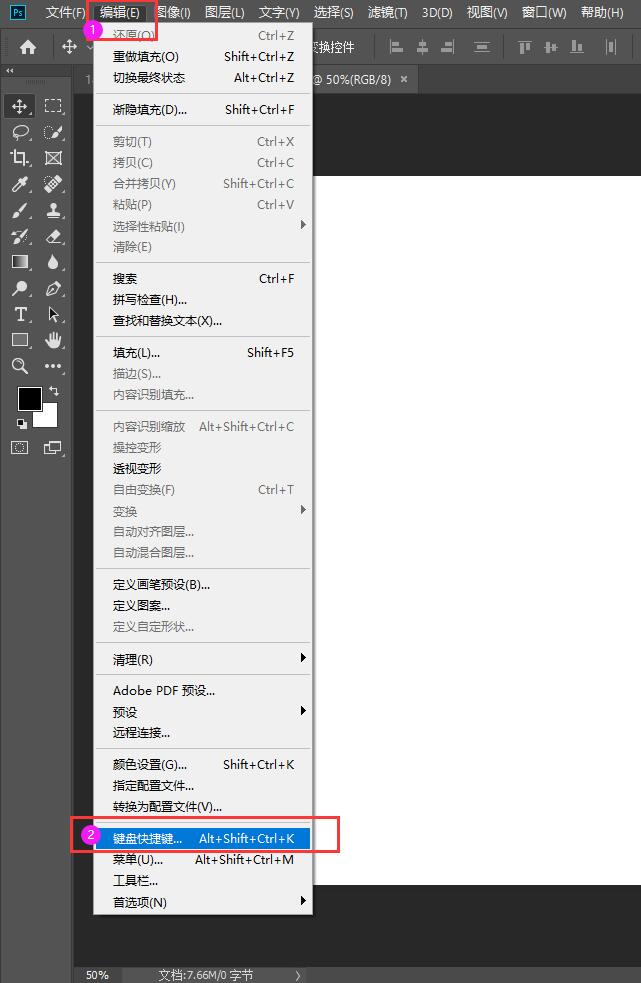Viewport: 641px width, 983px height.
Task: Select the Zoom tool
Action: [x=19, y=366]
